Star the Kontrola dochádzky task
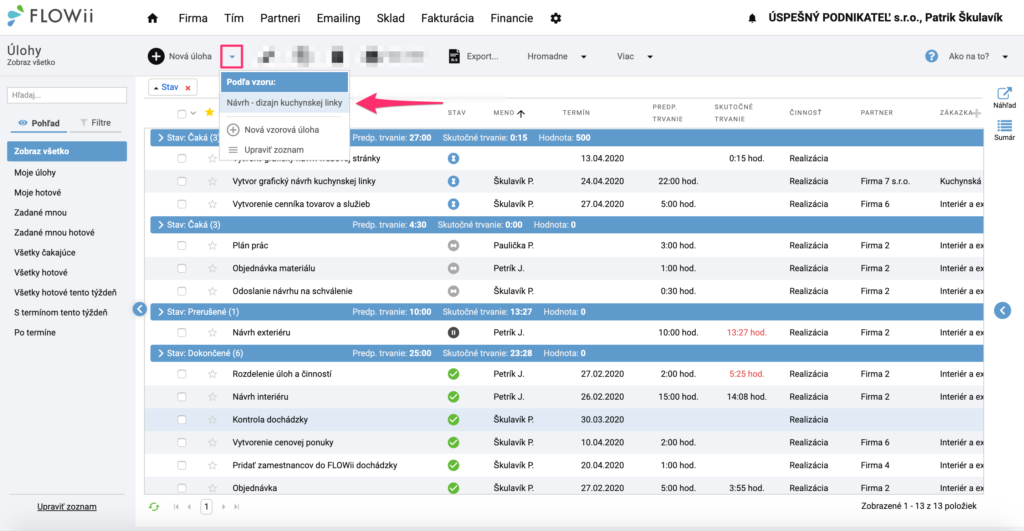This screenshot has width=1024, height=531. pyautogui.click(x=212, y=420)
